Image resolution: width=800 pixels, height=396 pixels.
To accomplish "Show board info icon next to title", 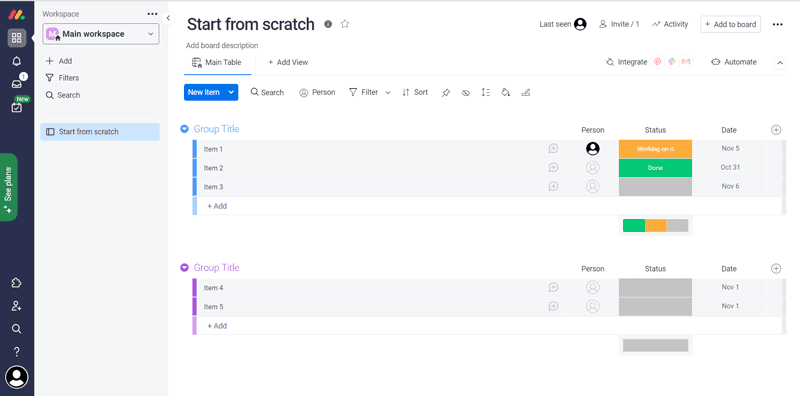I will pyautogui.click(x=328, y=24).
